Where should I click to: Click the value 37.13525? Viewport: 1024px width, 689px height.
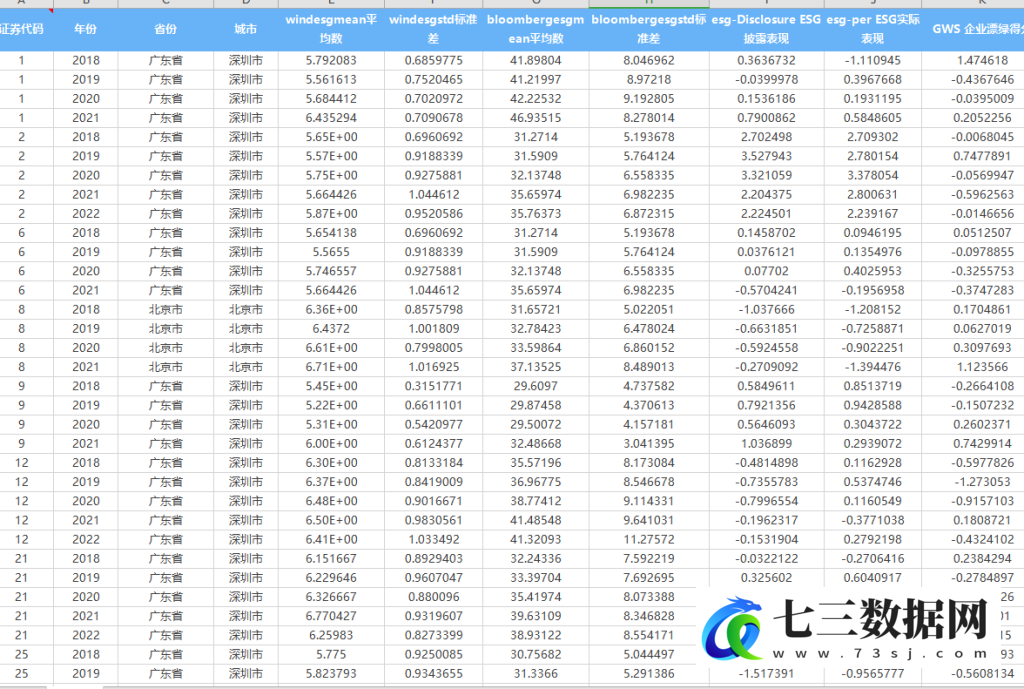click(536, 367)
